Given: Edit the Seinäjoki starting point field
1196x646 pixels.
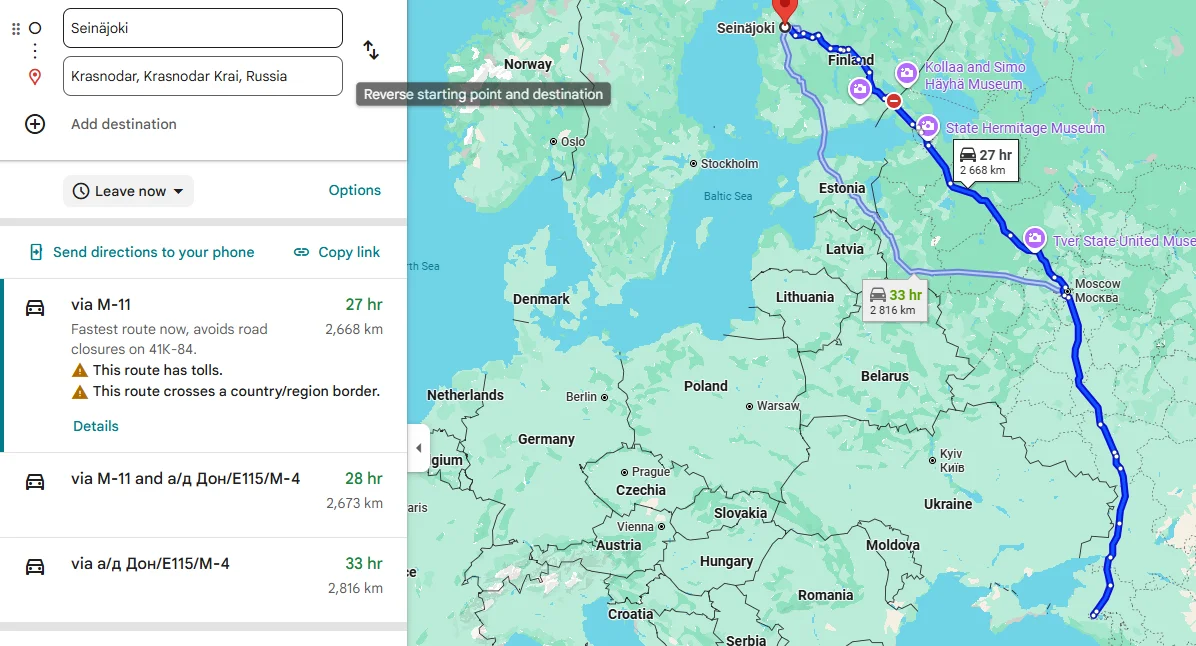Looking at the screenshot, I should 200,27.
